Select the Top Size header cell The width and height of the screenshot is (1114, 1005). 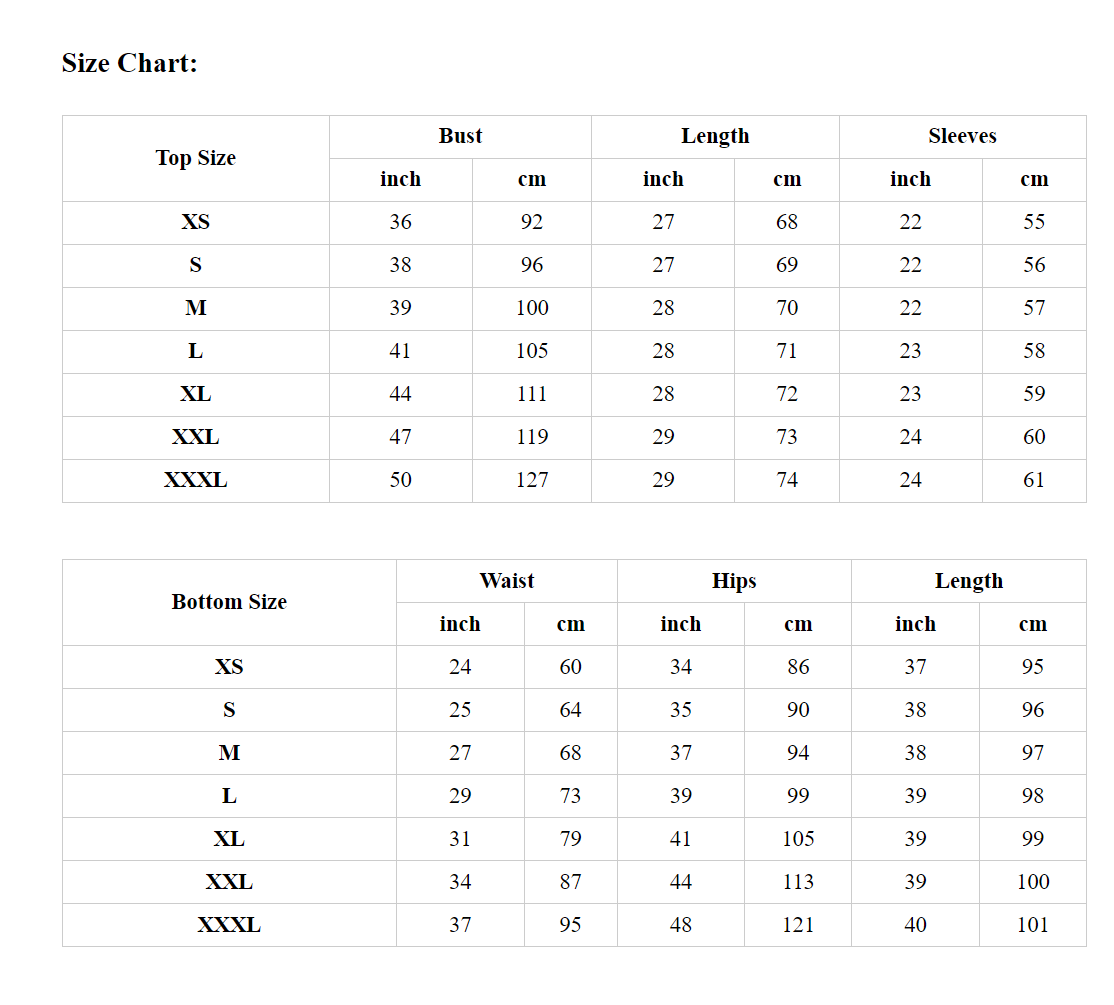pyautogui.click(x=195, y=158)
